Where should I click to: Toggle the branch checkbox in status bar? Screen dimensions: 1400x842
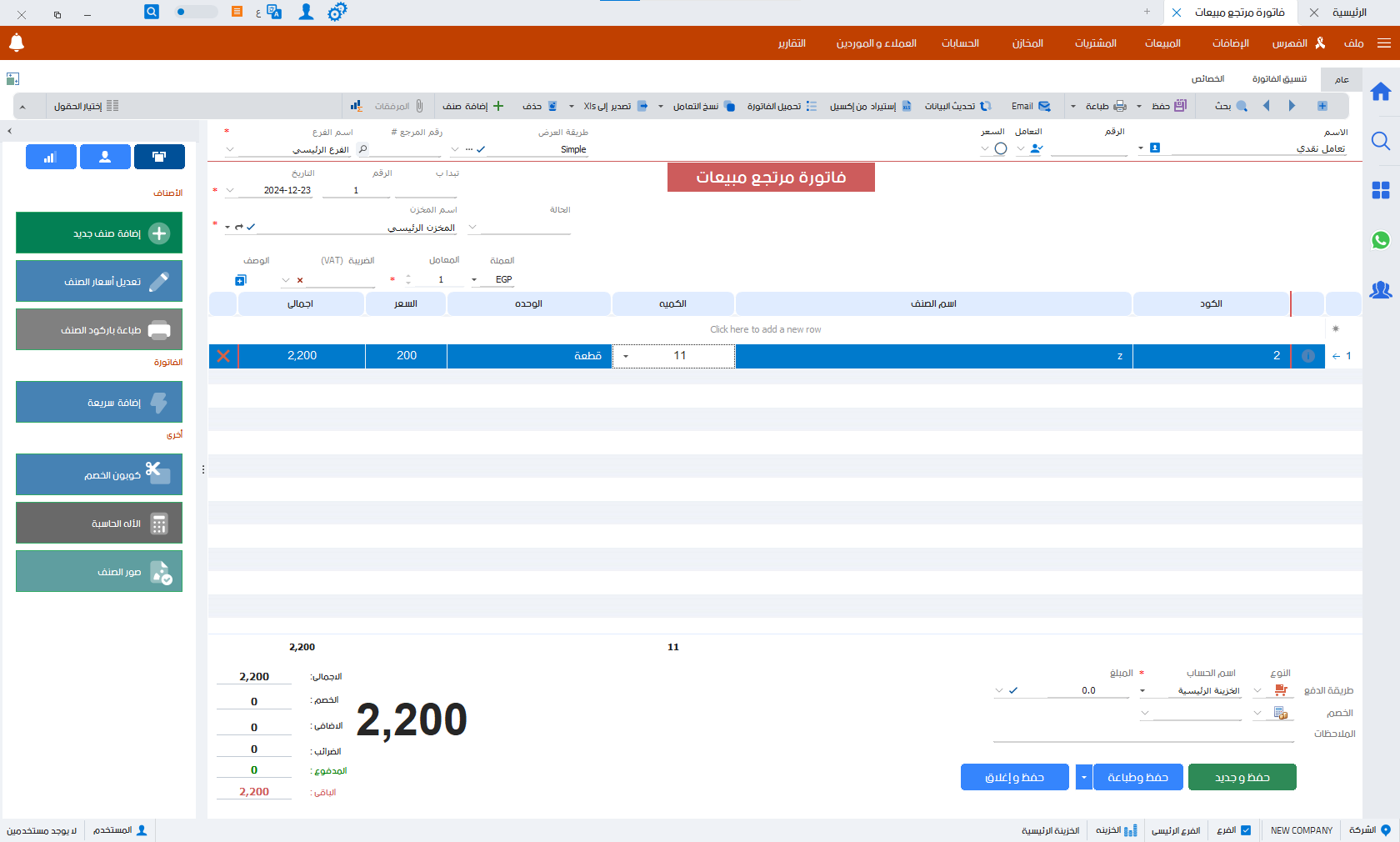click(1246, 830)
